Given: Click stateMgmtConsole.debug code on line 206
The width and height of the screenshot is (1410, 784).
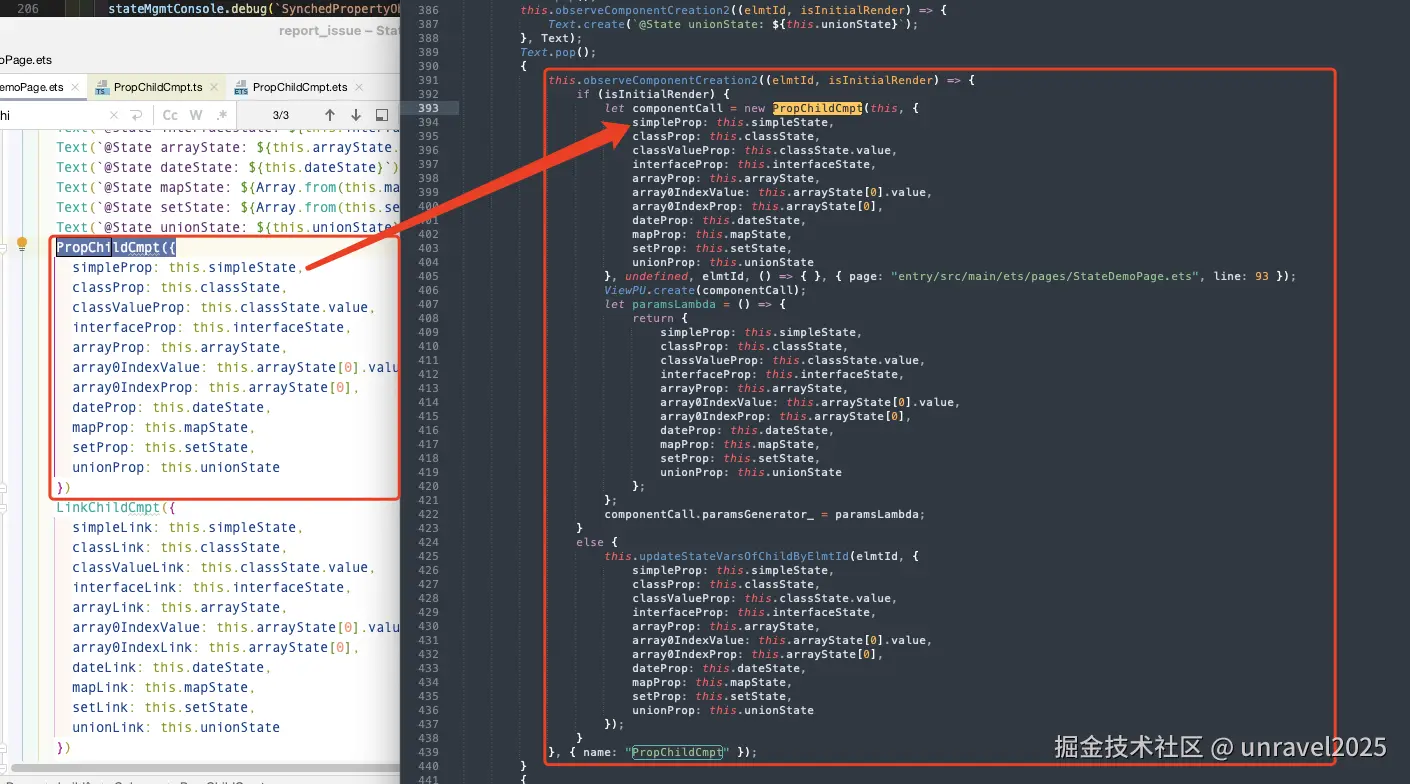Looking at the screenshot, I should 254,9.
